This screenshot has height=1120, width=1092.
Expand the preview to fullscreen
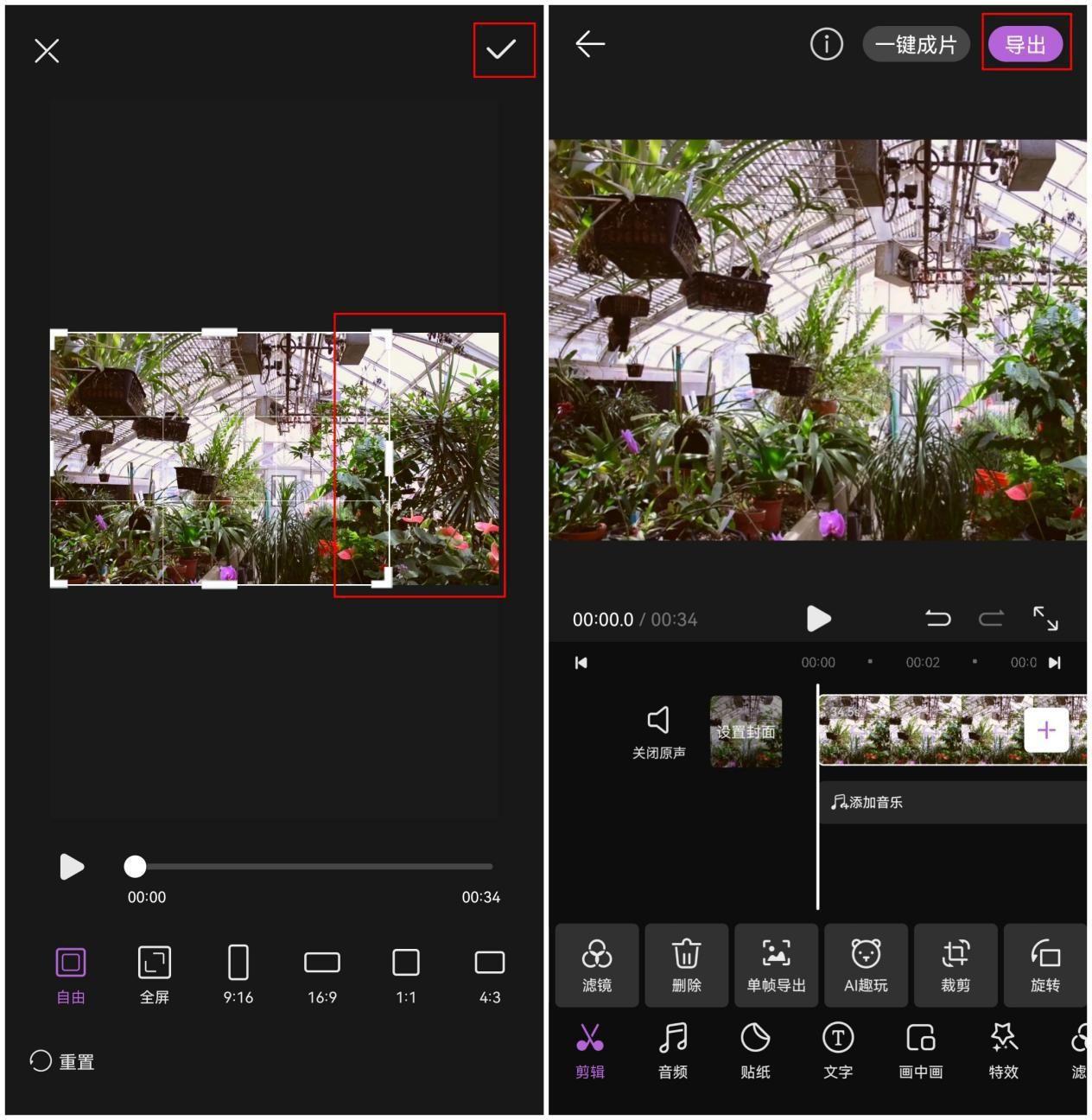pos(1045,619)
